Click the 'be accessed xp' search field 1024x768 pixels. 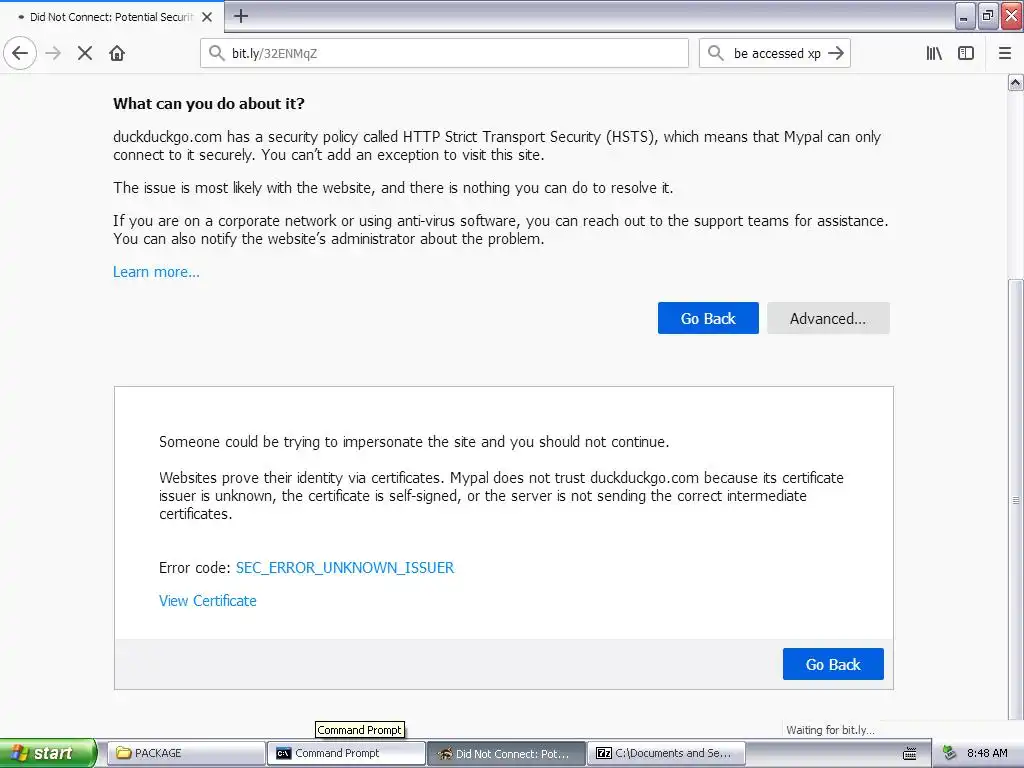click(776, 53)
